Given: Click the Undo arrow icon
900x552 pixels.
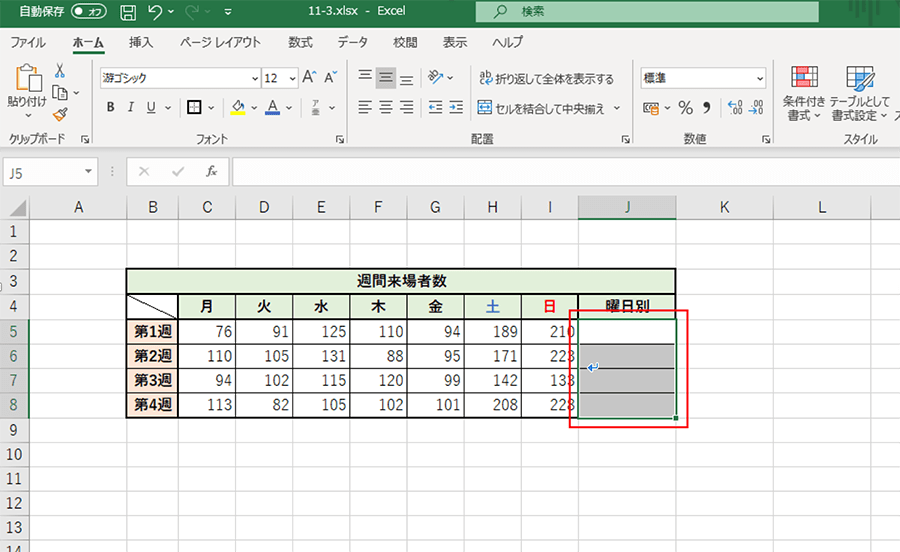Looking at the screenshot, I should (155, 13).
